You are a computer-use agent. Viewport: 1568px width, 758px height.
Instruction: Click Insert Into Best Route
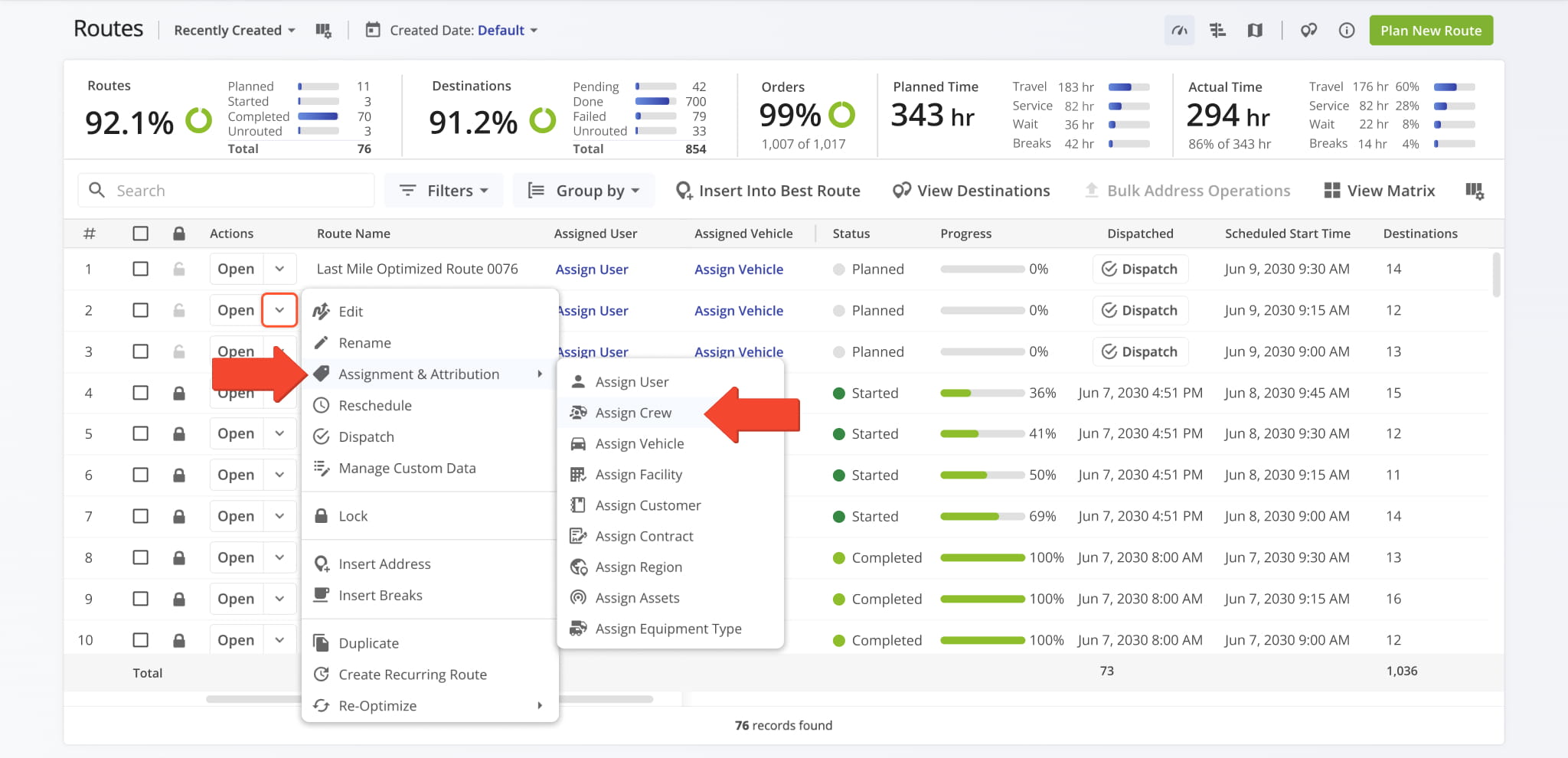(768, 191)
